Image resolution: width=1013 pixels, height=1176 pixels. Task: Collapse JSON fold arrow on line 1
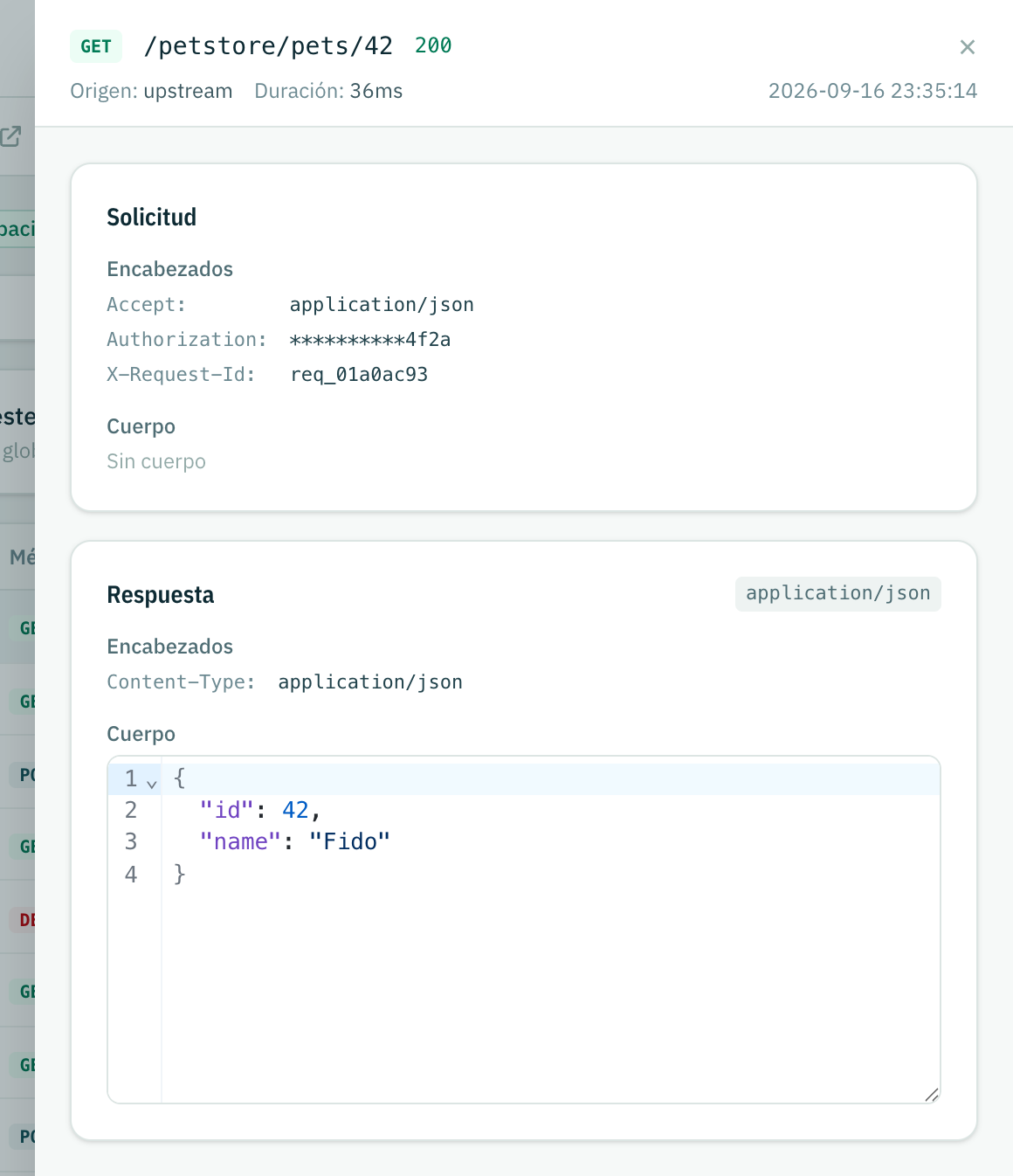pos(152,783)
